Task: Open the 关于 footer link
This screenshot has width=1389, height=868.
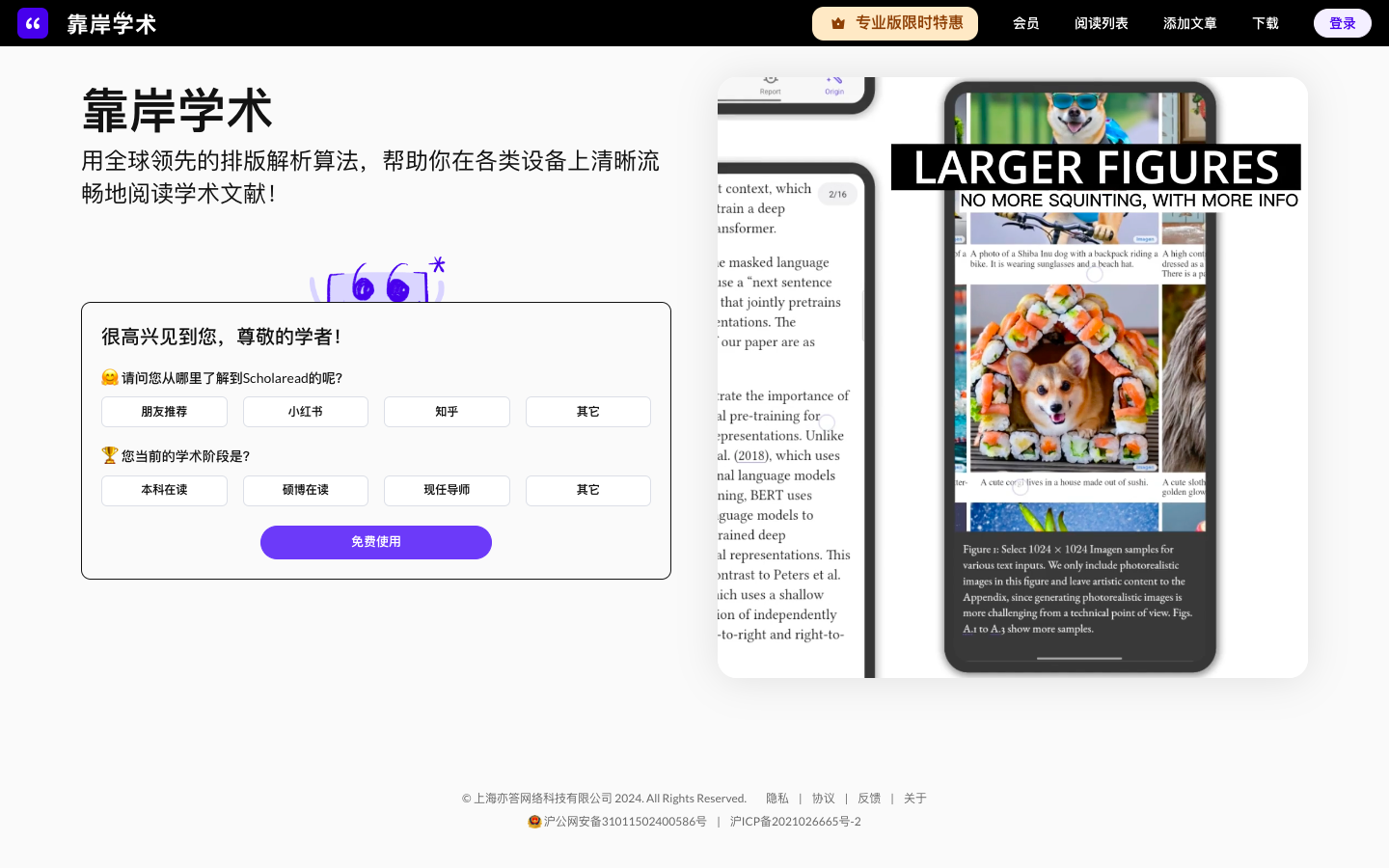Action: (915, 799)
